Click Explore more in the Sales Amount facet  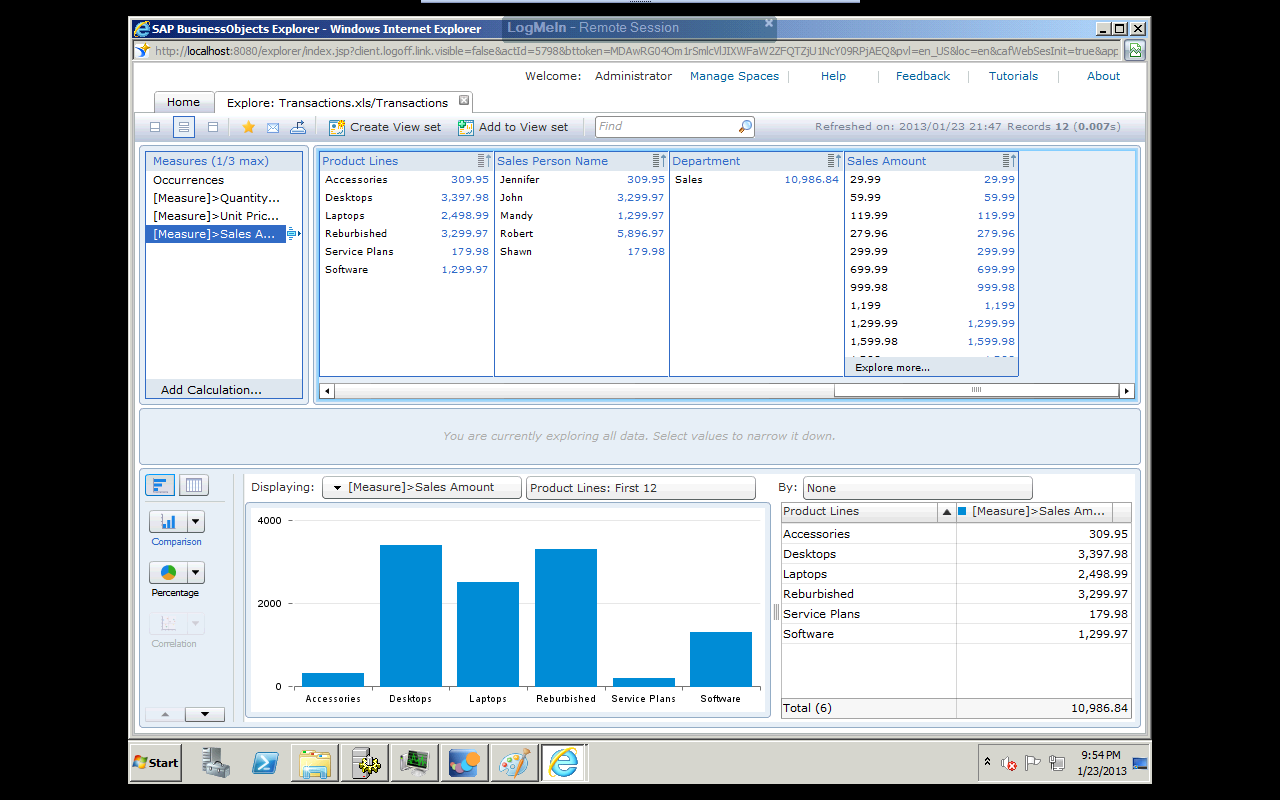(x=892, y=368)
